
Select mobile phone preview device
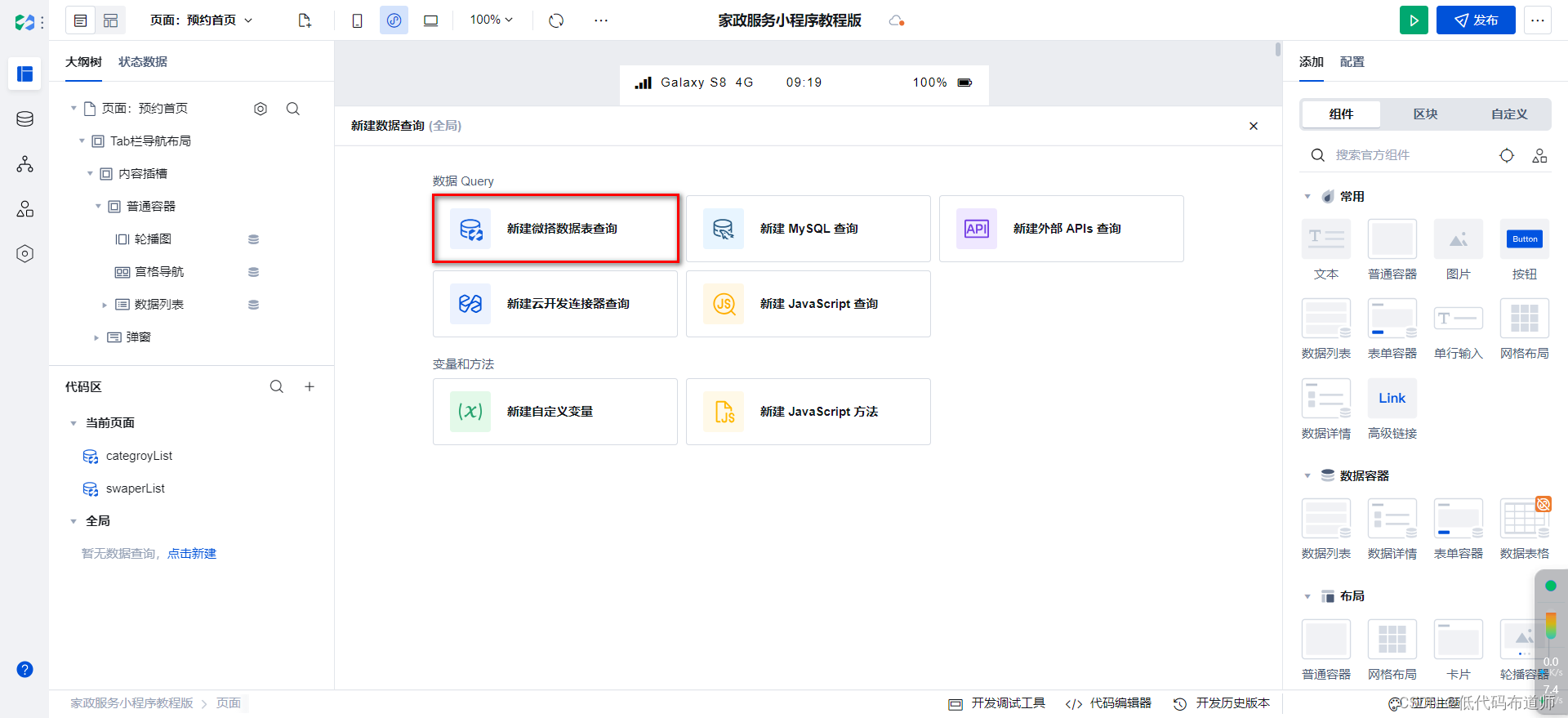coord(357,20)
